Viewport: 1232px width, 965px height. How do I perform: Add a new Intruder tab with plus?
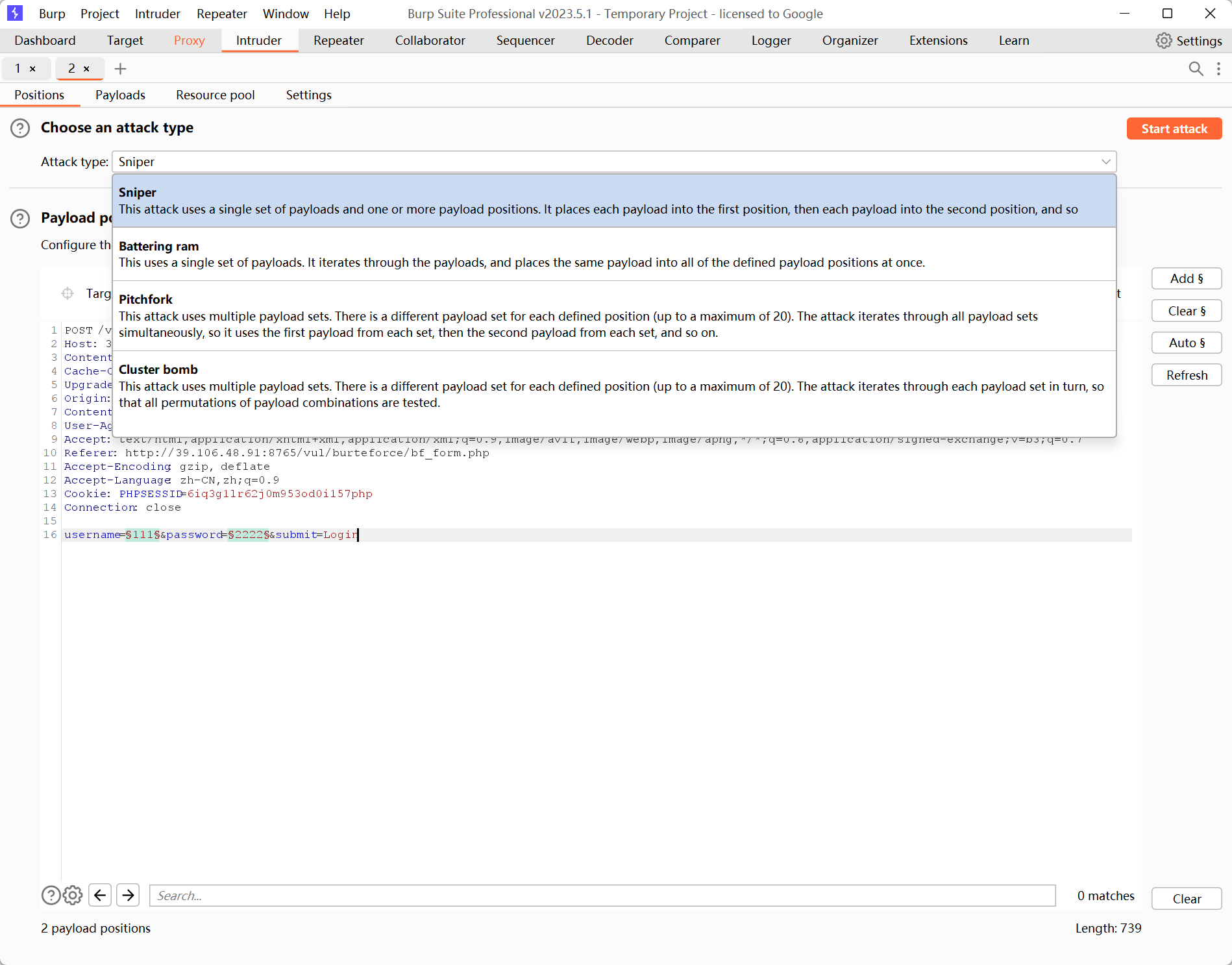pyautogui.click(x=120, y=69)
